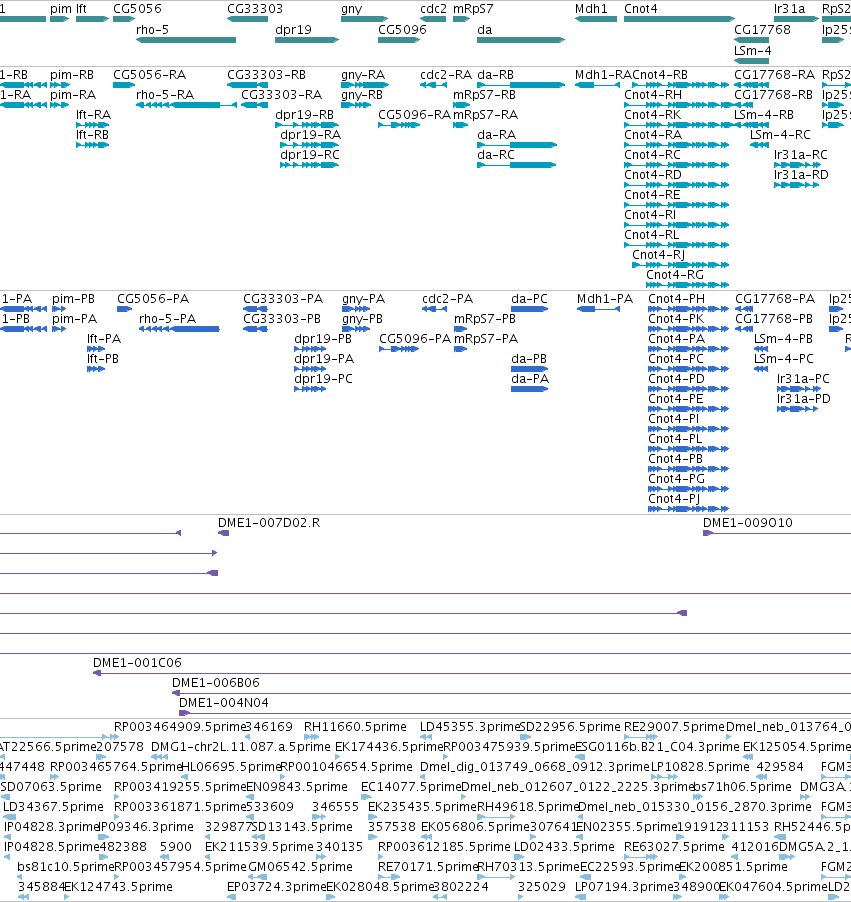Click protein Cnot4-PL
851x902 pixels.
675,439
